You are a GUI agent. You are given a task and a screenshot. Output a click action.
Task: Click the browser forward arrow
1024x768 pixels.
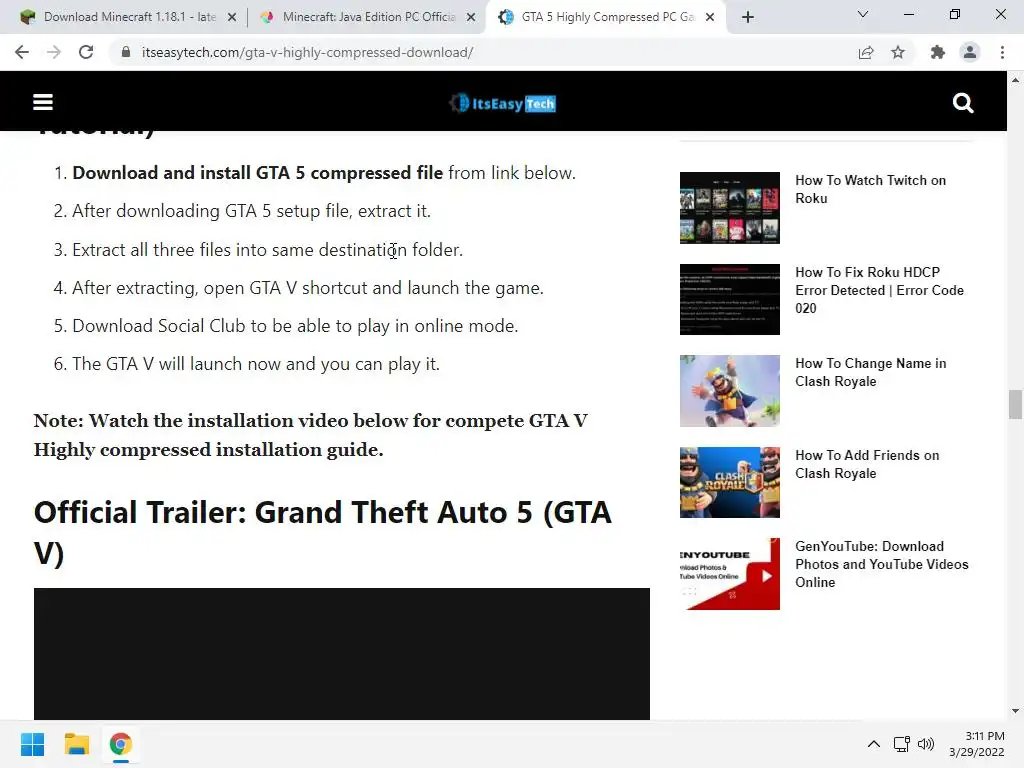[x=54, y=52]
